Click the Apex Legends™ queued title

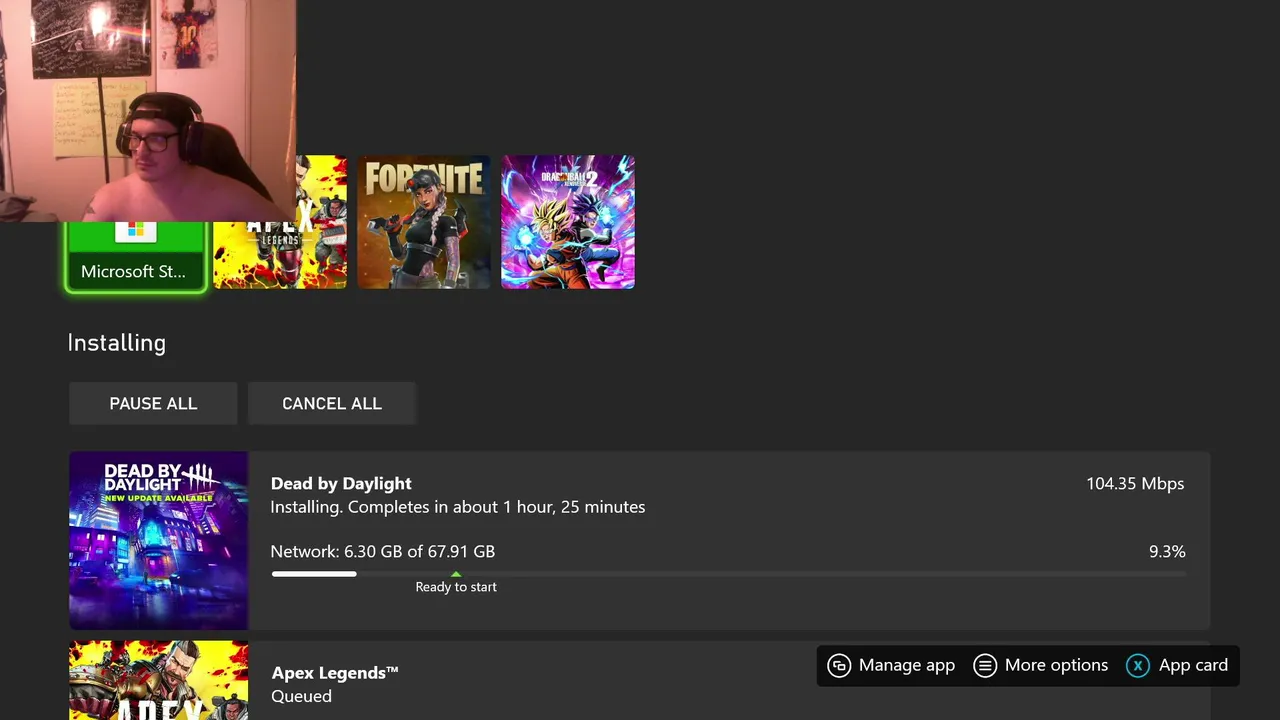point(335,672)
